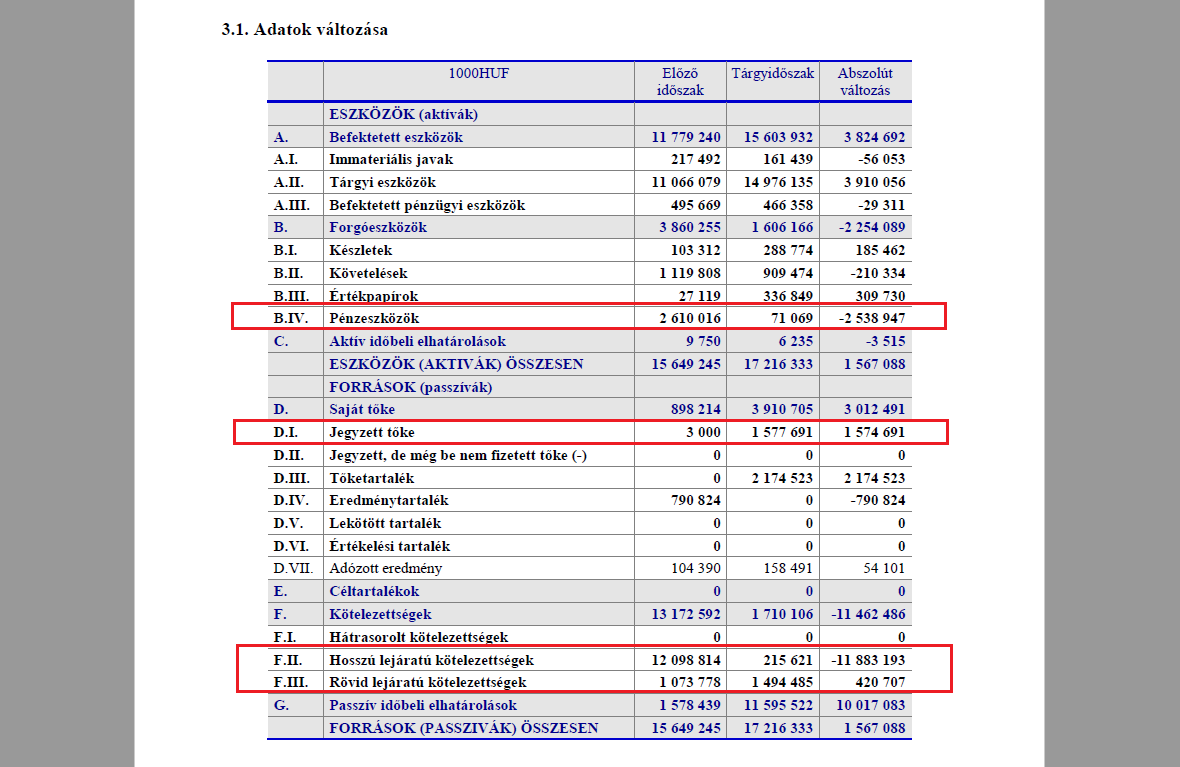Click the "Hosszú lejáratú kötelezettségek" row label
Image resolution: width=1180 pixels, height=767 pixels.
pos(431,660)
